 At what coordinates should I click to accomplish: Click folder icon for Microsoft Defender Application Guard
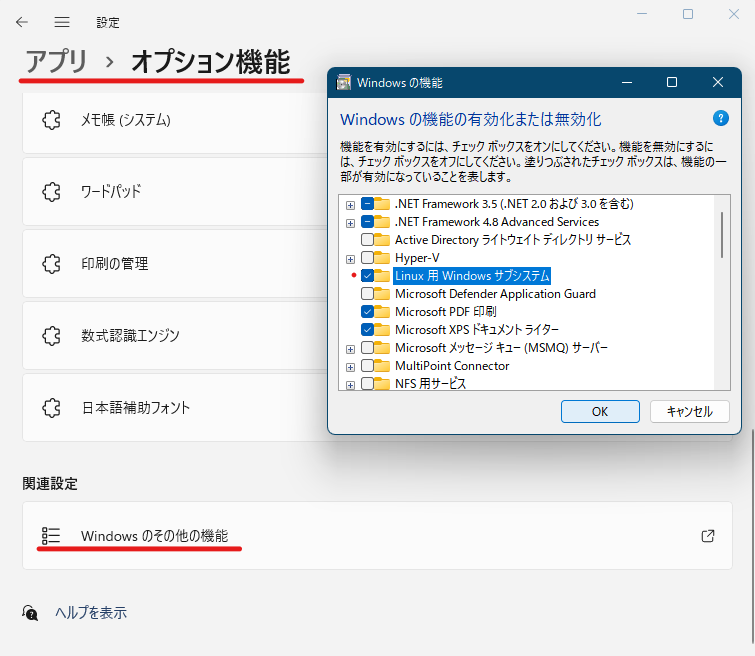coord(382,294)
